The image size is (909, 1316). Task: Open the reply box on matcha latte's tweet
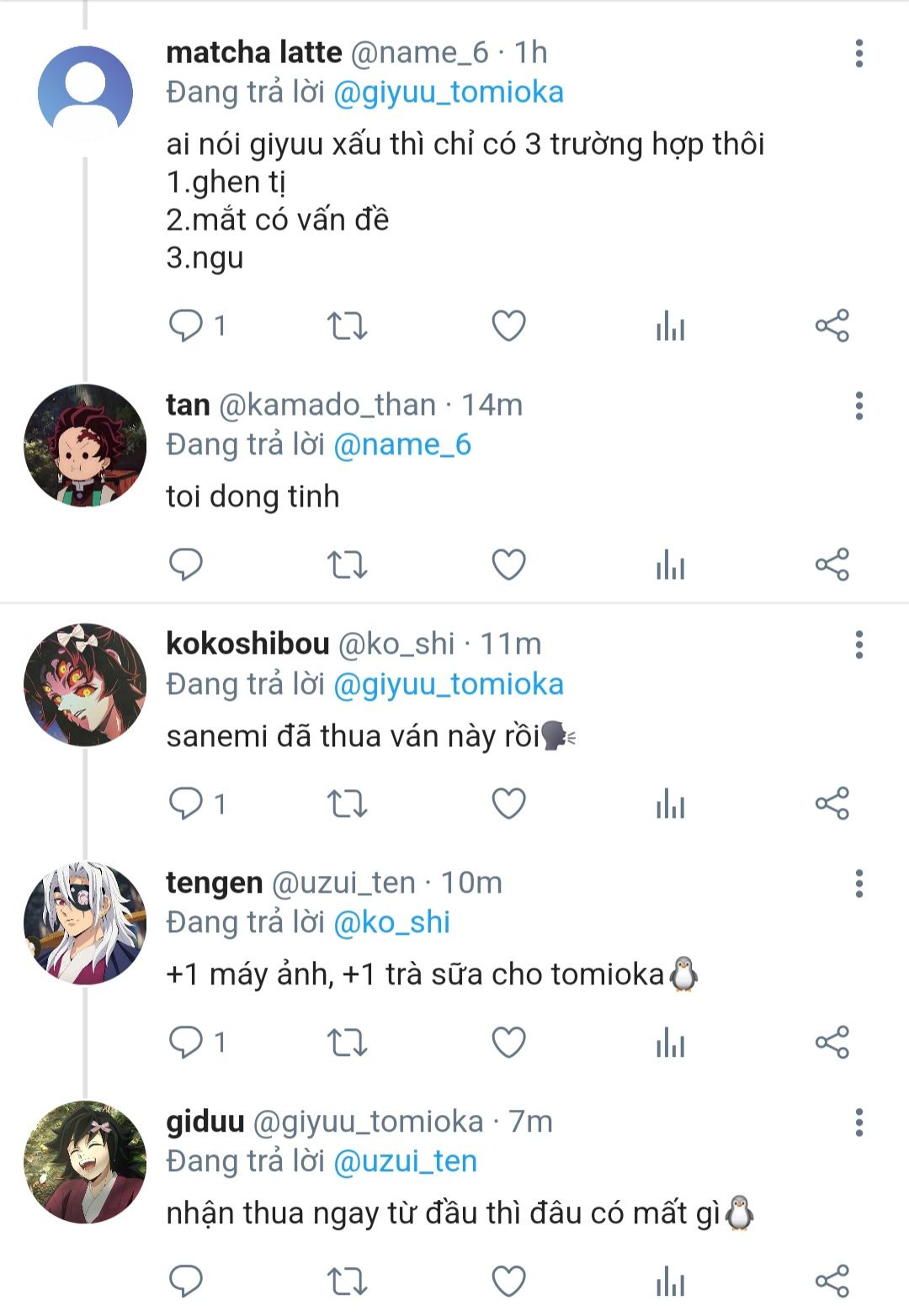click(186, 326)
